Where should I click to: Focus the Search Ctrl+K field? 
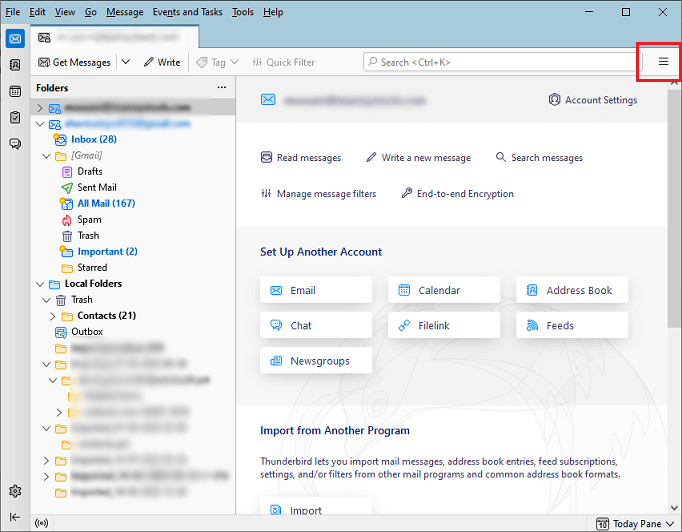[x=502, y=62]
